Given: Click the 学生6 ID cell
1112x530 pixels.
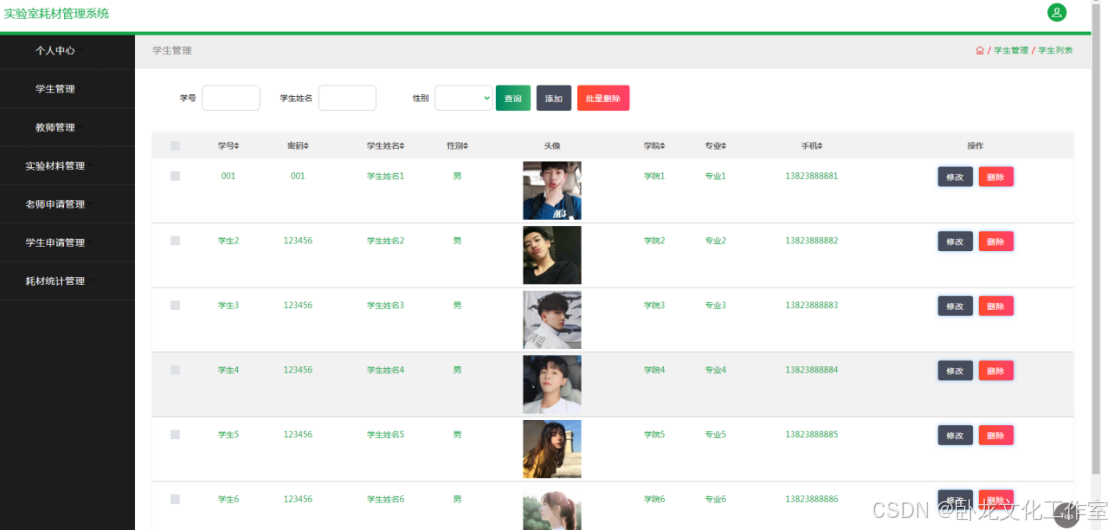Looking at the screenshot, I should (228, 499).
